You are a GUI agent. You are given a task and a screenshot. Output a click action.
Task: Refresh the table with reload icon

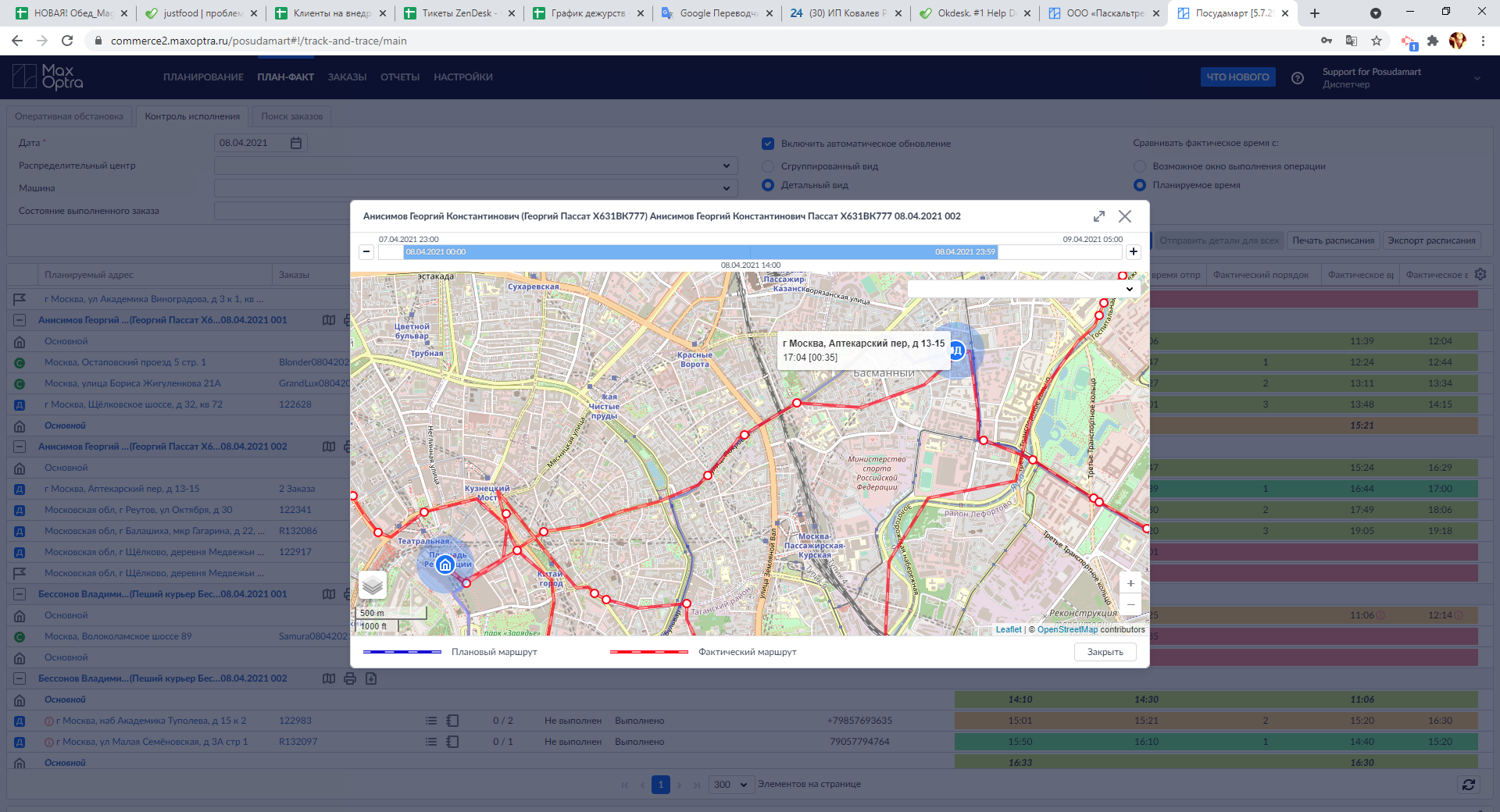(1469, 785)
